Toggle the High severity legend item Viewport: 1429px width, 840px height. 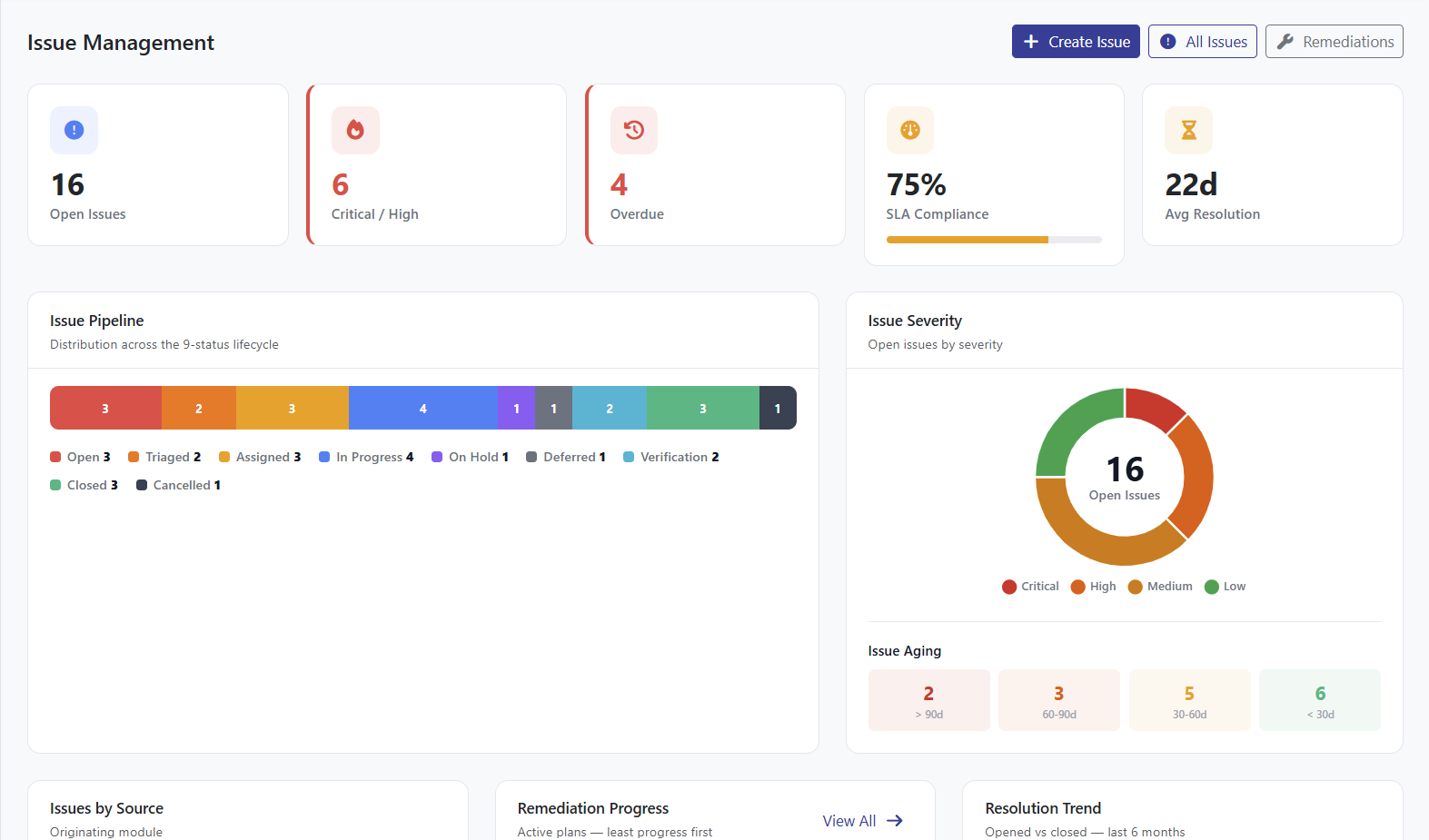point(1094,587)
